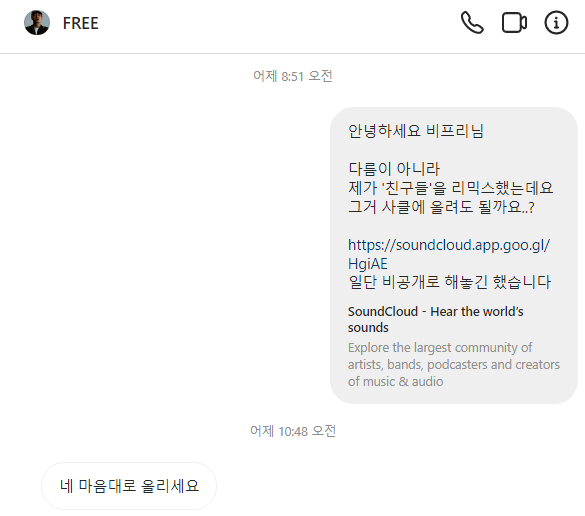This screenshot has width=585, height=516.
Task: Click the 'Explore the largest community' preview description
Action: click(454, 365)
